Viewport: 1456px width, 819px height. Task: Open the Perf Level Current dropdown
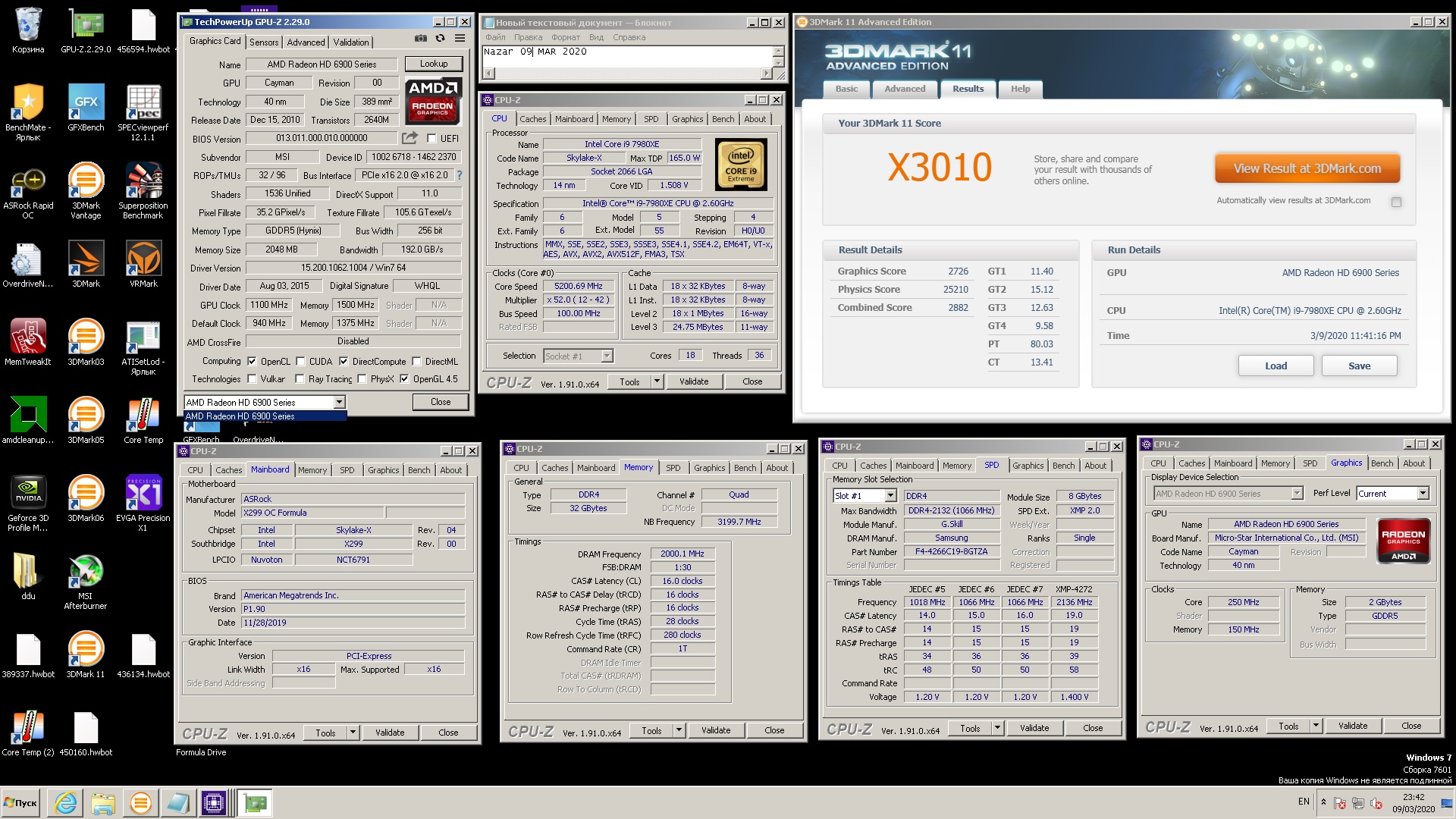tap(1423, 493)
